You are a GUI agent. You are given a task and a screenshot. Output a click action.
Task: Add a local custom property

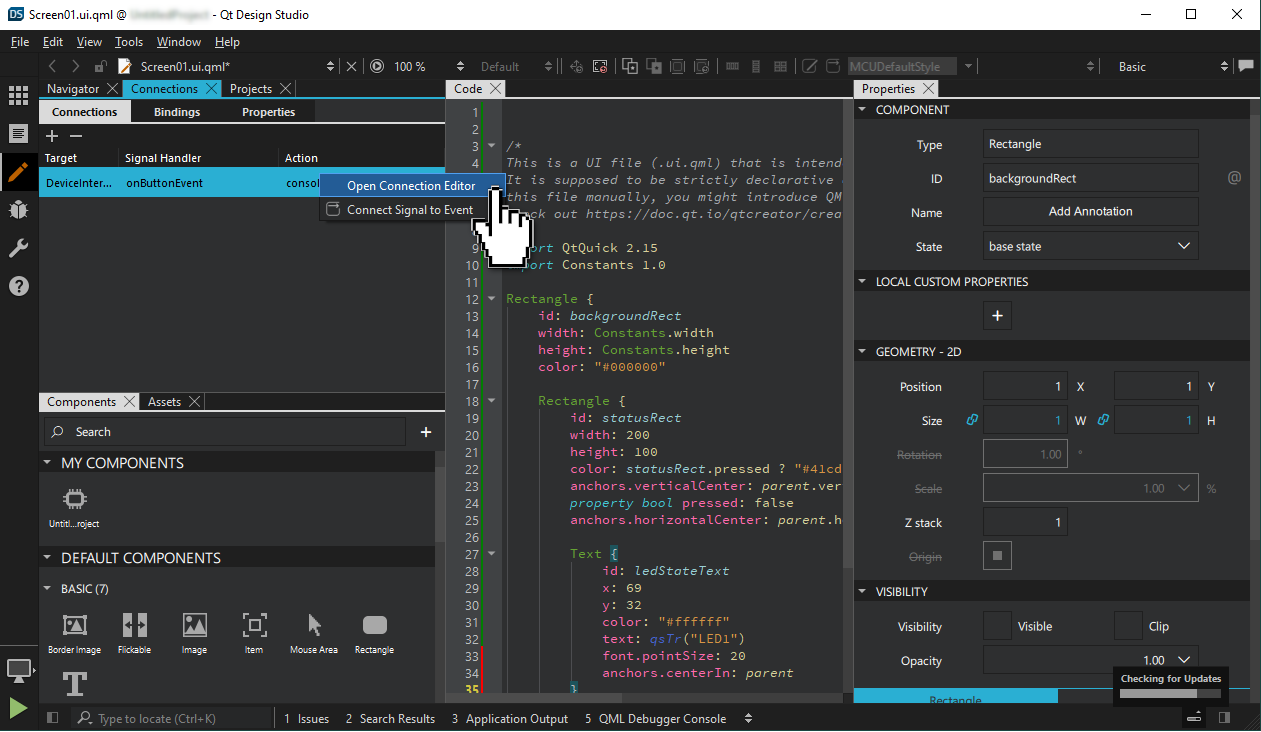tap(997, 316)
